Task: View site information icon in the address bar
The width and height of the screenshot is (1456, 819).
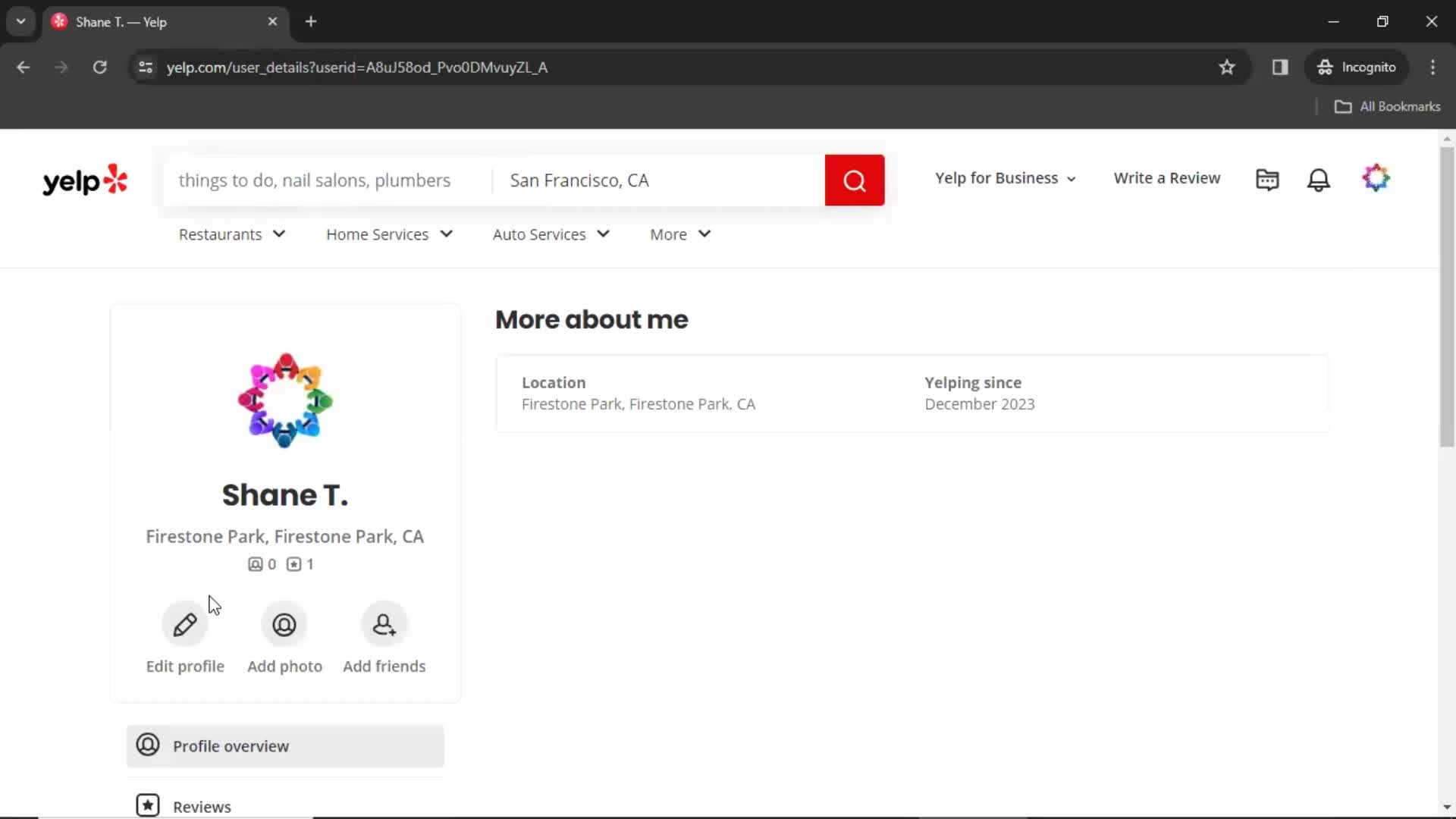Action: (x=146, y=67)
